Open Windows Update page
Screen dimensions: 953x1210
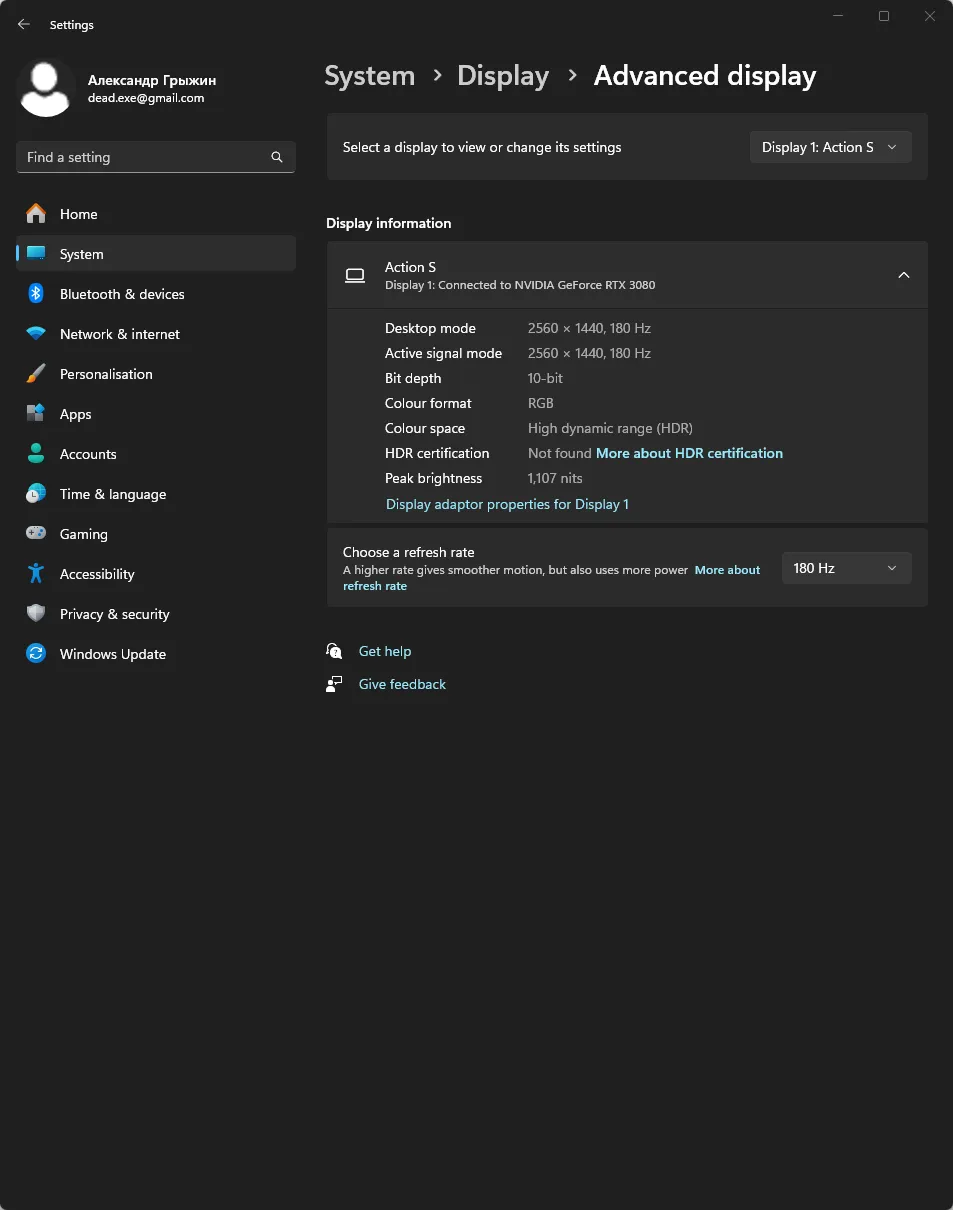click(x=112, y=654)
